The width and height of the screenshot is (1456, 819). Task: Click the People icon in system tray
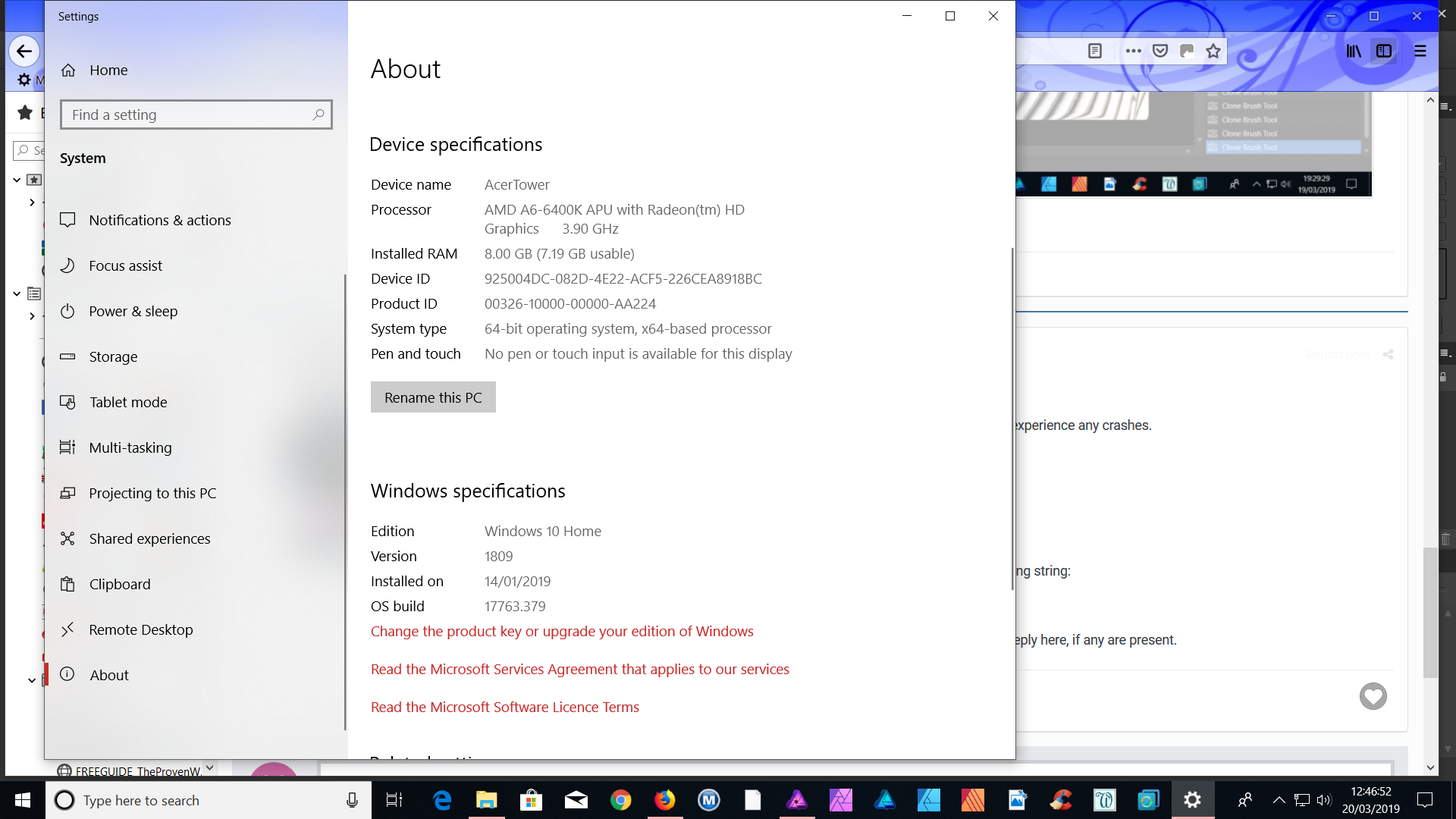(x=1244, y=800)
